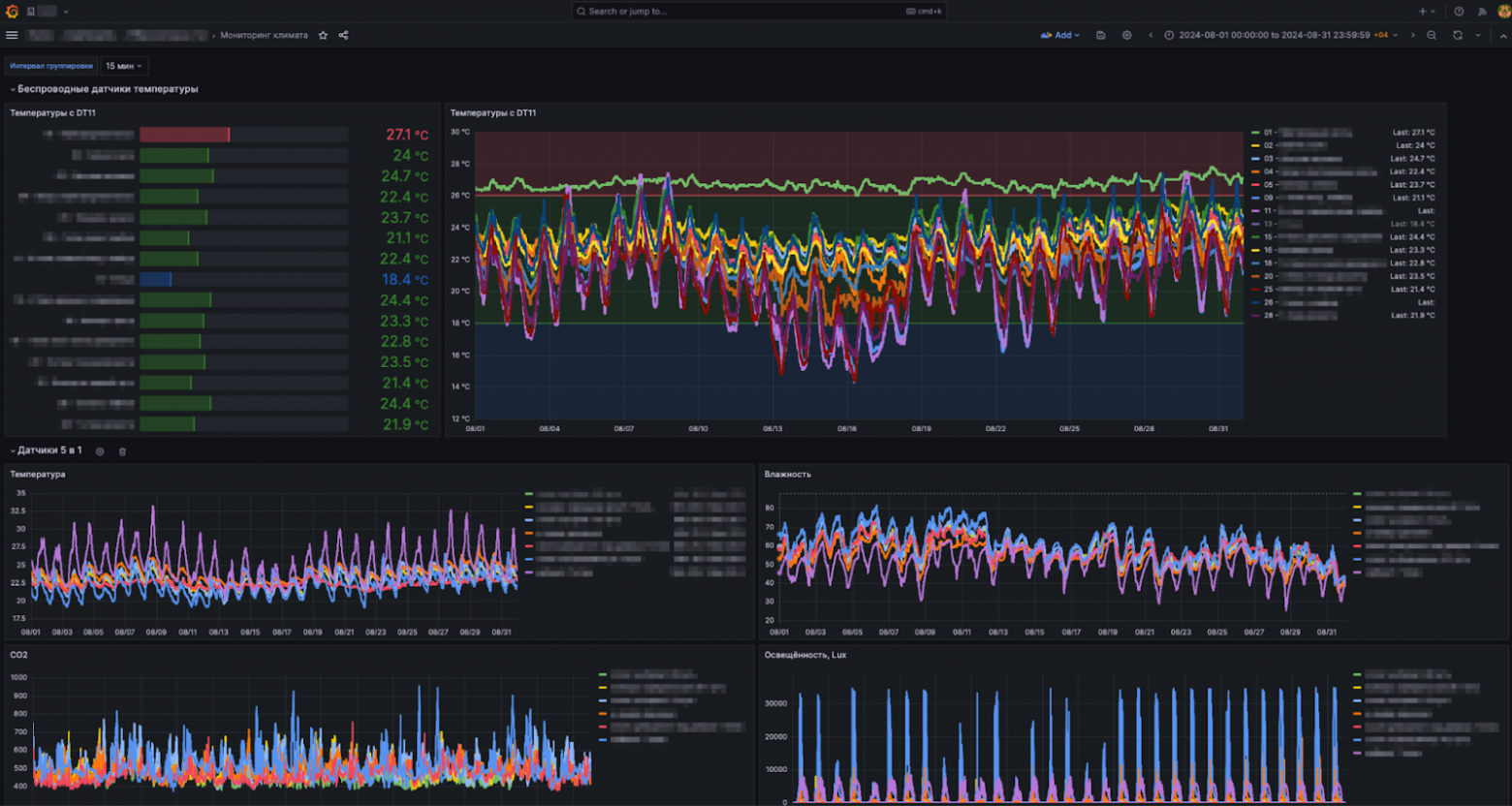Refresh the dashboard data
Screen dimensions: 1512x806
point(1457,35)
